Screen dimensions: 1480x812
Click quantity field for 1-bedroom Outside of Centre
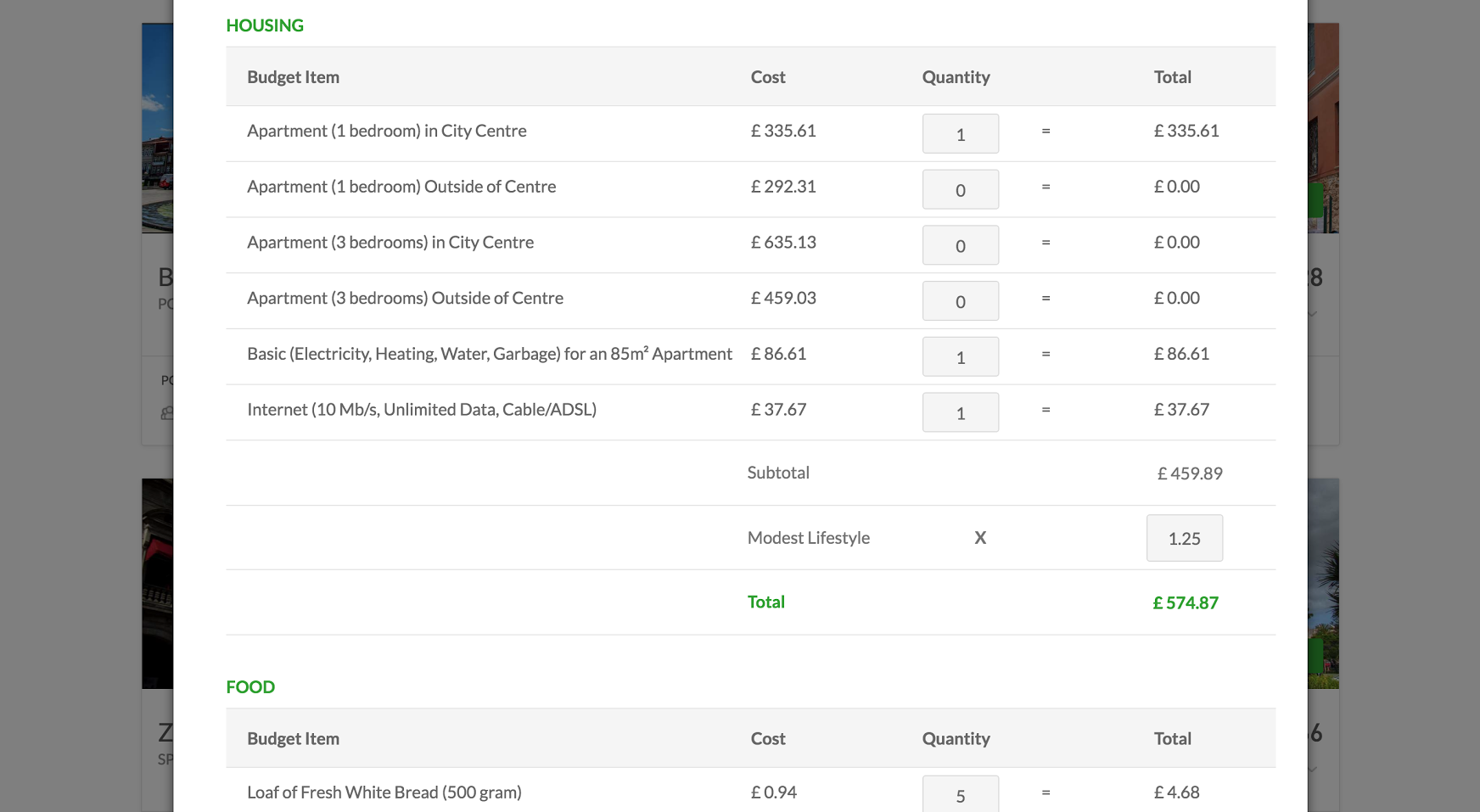(x=960, y=190)
